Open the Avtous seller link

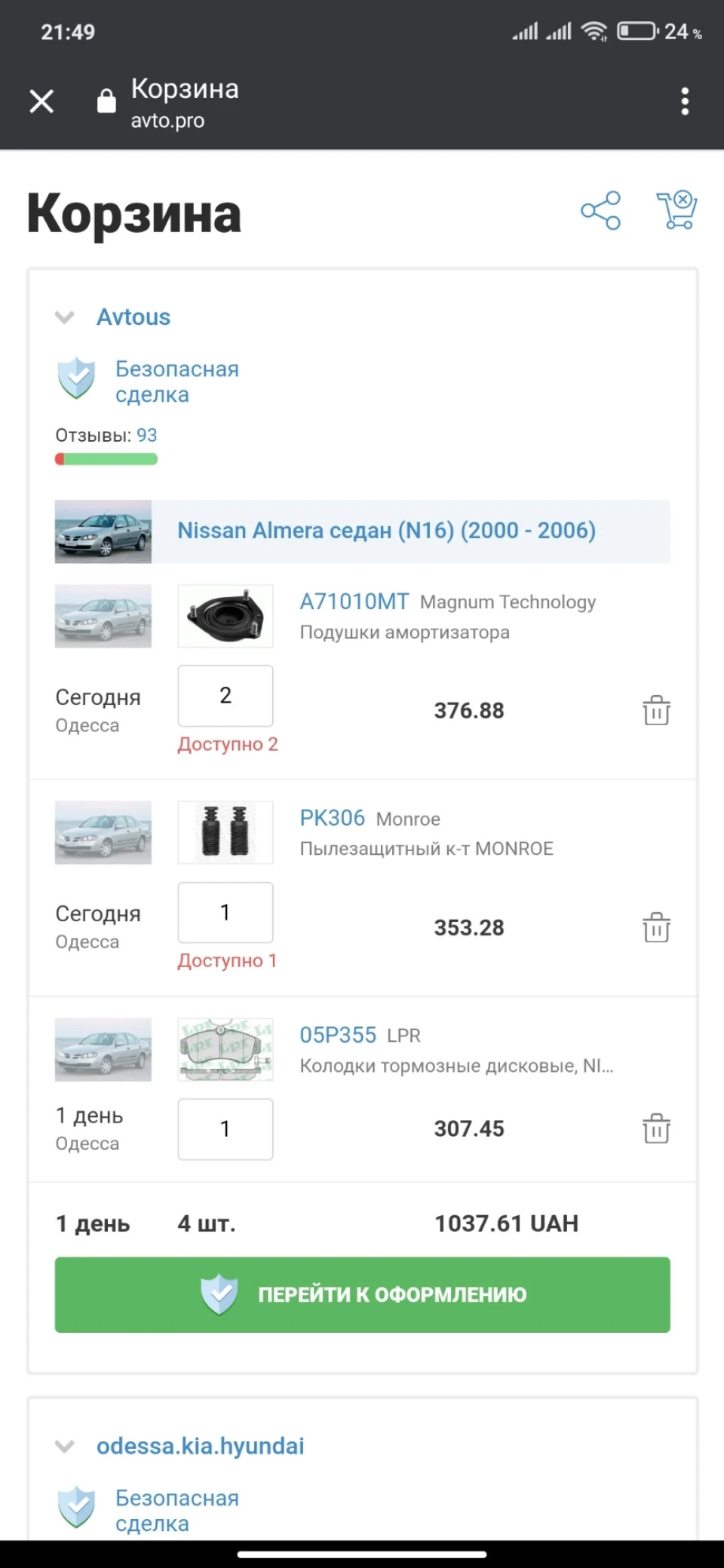point(133,317)
